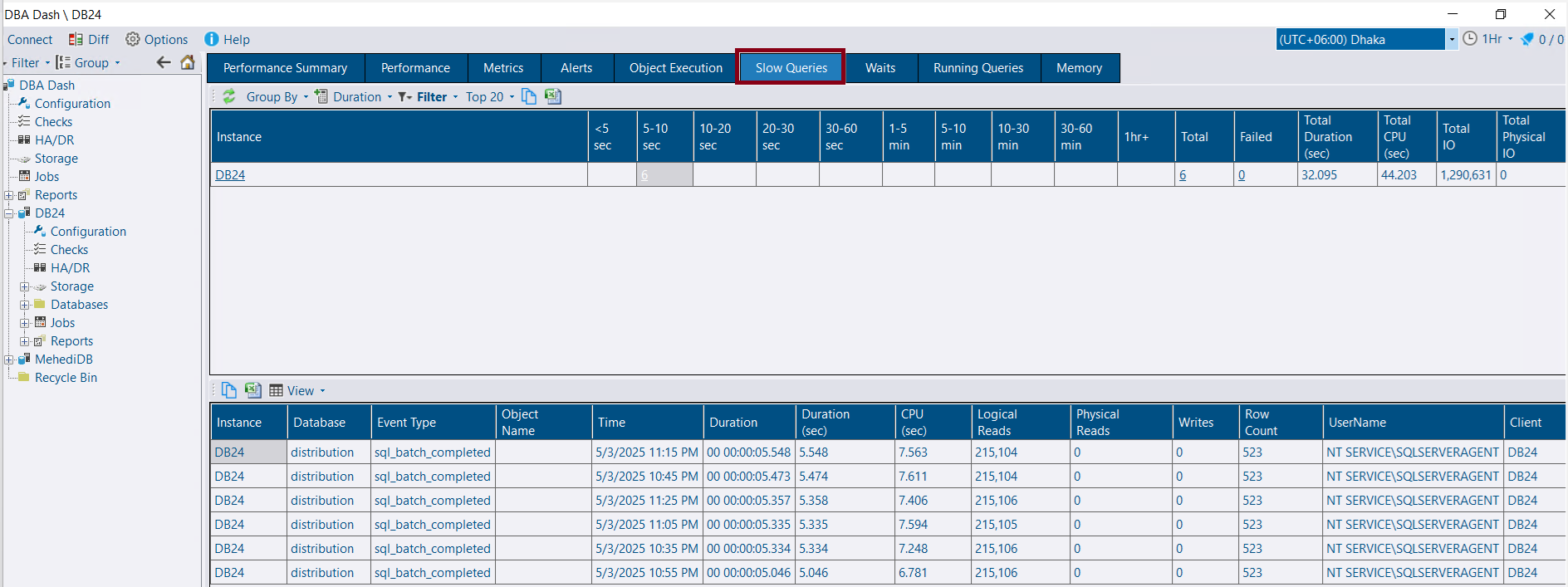Open the time zone dropdown showing Dhaka

(x=1451, y=39)
